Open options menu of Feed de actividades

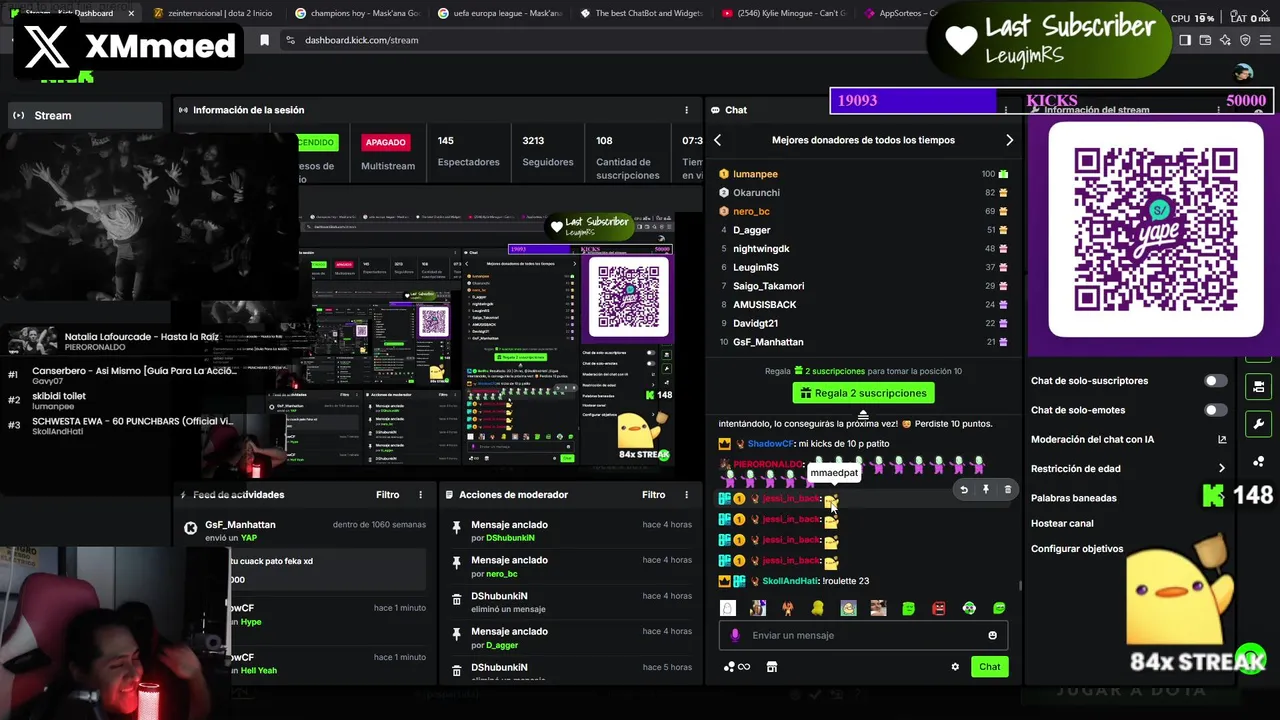420,495
